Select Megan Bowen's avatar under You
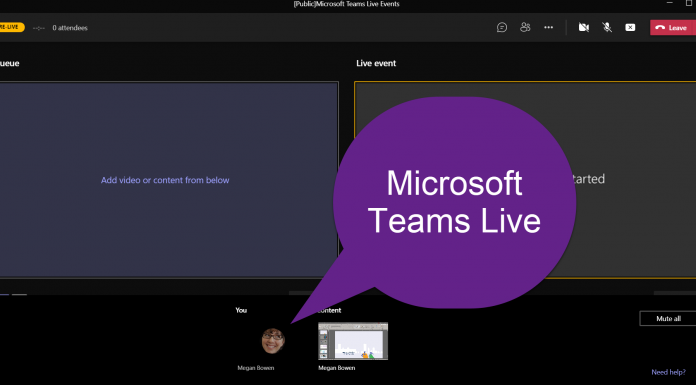Screen dimensions: 696x385 (273, 341)
